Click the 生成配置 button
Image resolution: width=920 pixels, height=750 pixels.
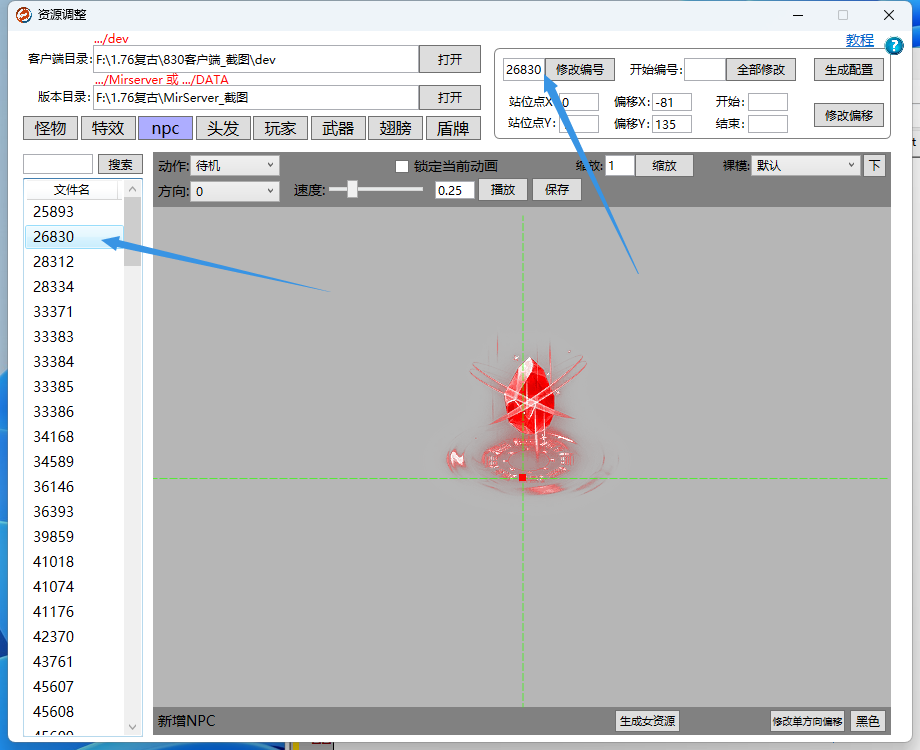pyautogui.click(x=848, y=70)
